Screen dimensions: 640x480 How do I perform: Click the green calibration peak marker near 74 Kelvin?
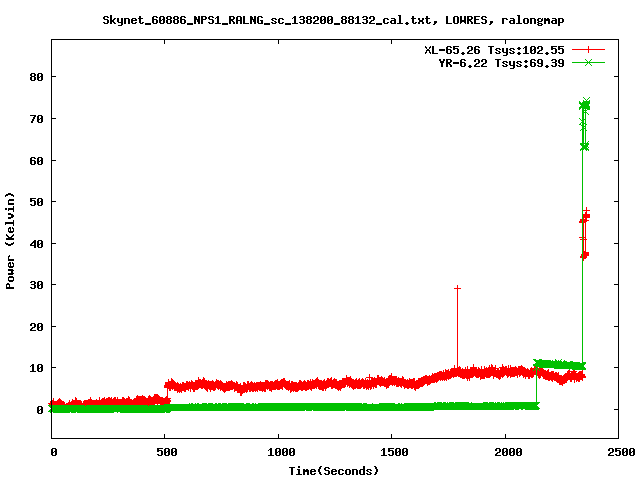pos(587,101)
